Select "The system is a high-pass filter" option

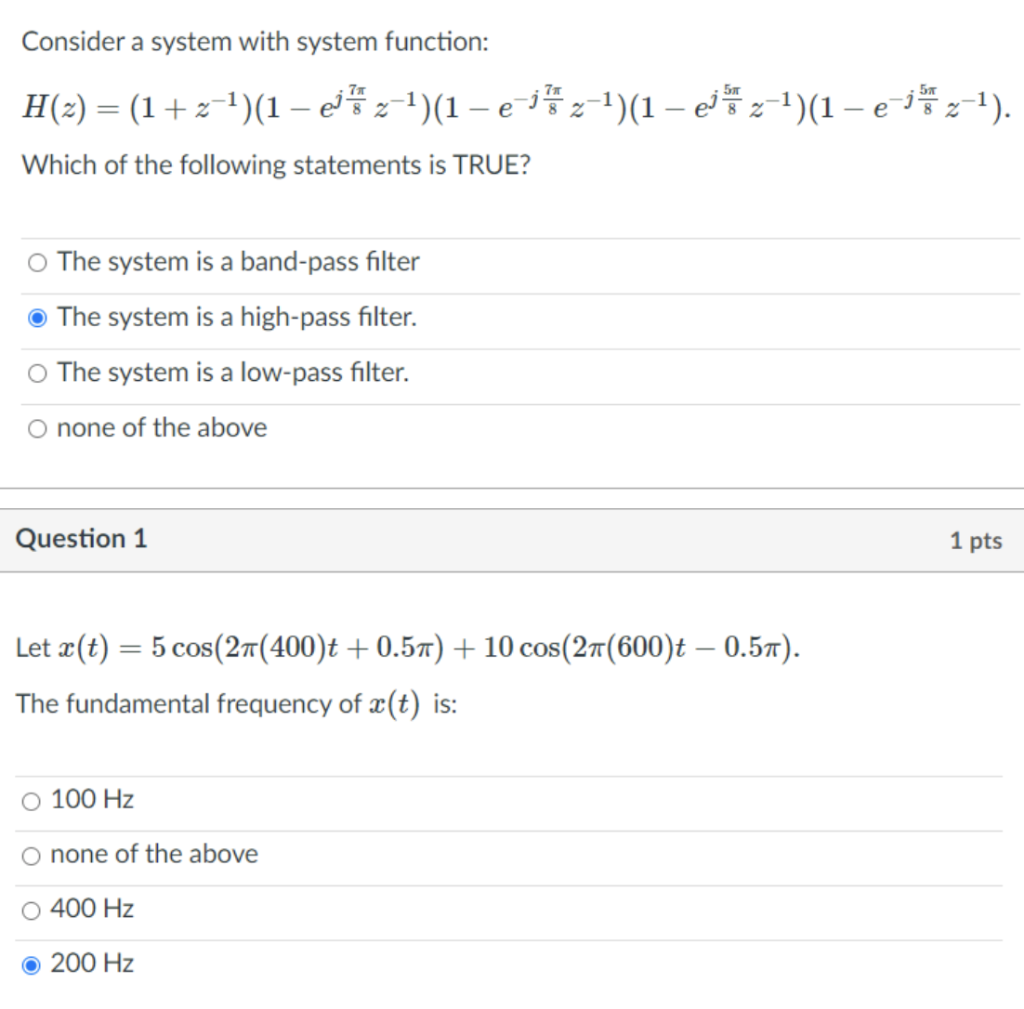[37, 317]
